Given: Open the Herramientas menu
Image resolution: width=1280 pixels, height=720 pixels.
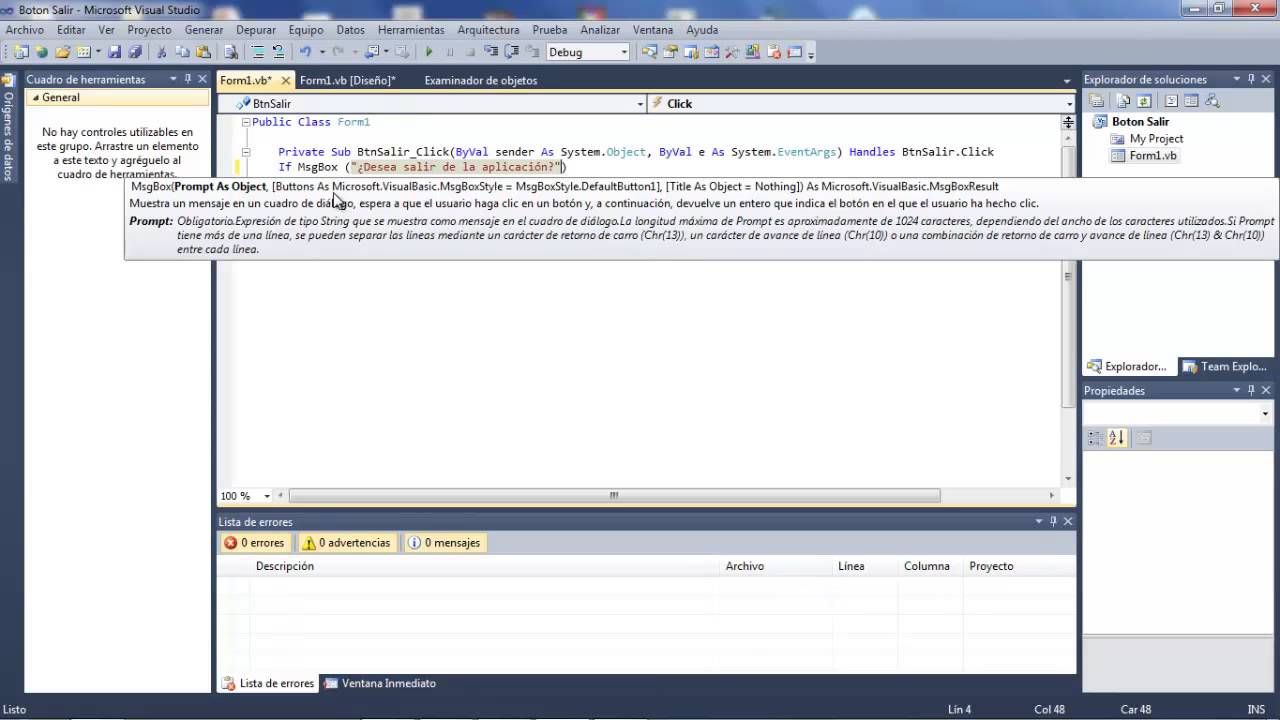Looking at the screenshot, I should (x=411, y=30).
